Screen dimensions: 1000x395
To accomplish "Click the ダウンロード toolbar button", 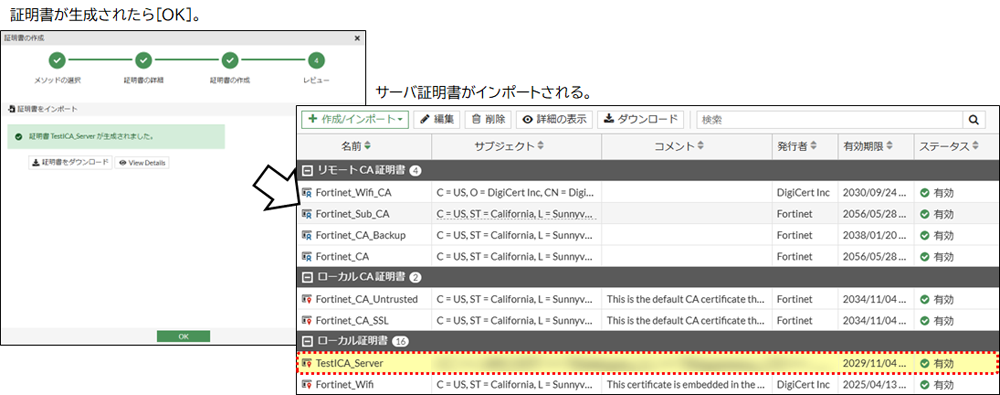I will [641, 119].
